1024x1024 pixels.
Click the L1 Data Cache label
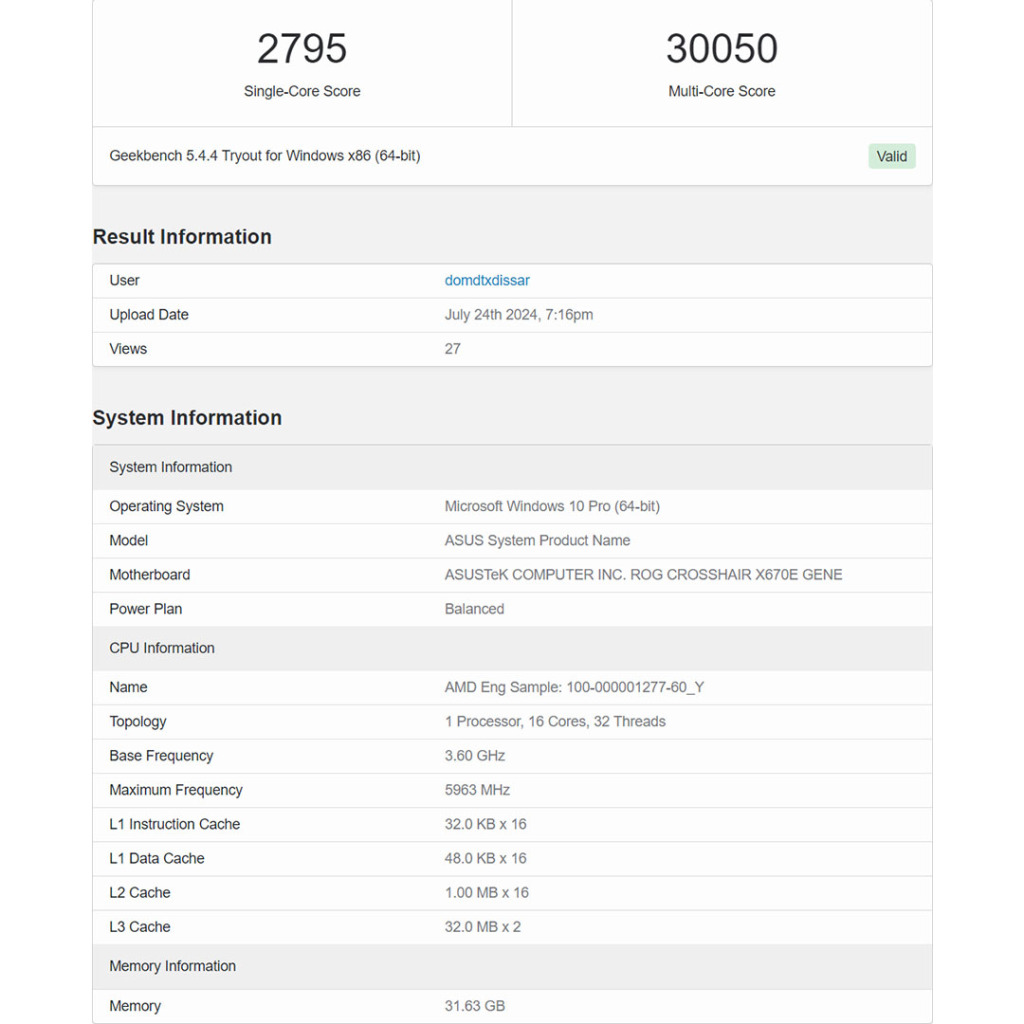click(x=157, y=858)
